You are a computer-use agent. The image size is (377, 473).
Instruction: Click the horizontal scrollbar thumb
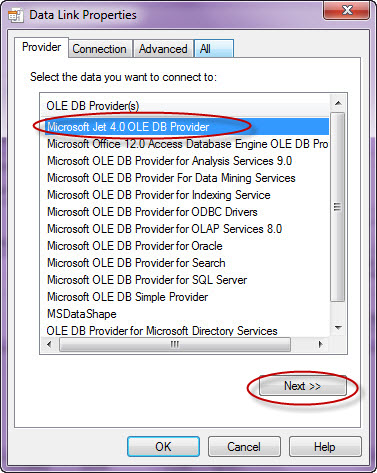click(x=175, y=344)
